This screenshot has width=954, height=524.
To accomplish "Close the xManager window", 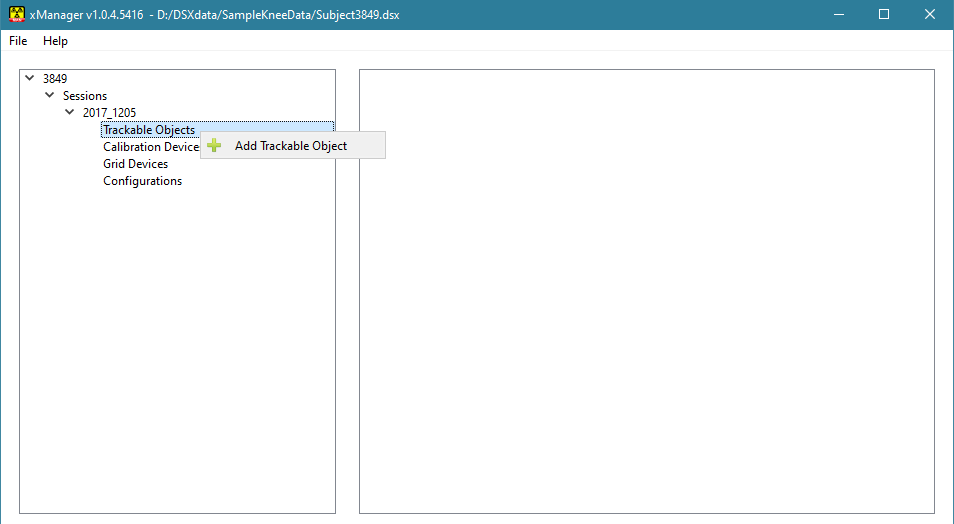I will 930,15.
